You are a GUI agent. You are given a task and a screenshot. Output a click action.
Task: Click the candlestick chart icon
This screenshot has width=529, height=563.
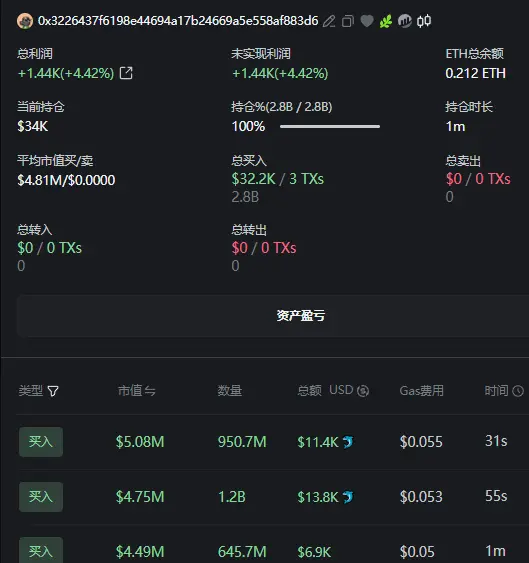(x=424, y=21)
